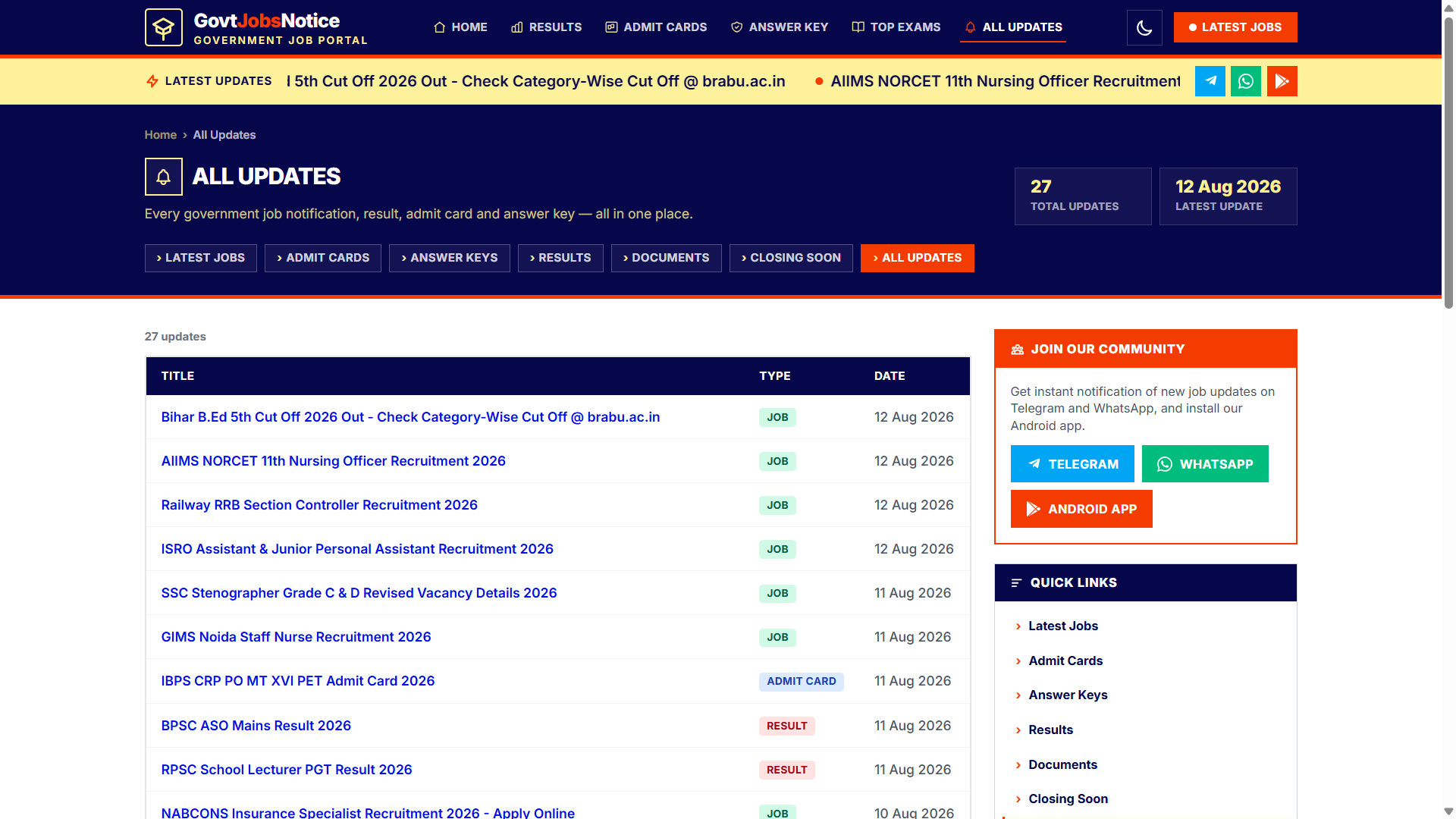This screenshot has width=1456, height=819.
Task: Open Latest Jobs in Quick Links
Action: click(x=1063, y=626)
